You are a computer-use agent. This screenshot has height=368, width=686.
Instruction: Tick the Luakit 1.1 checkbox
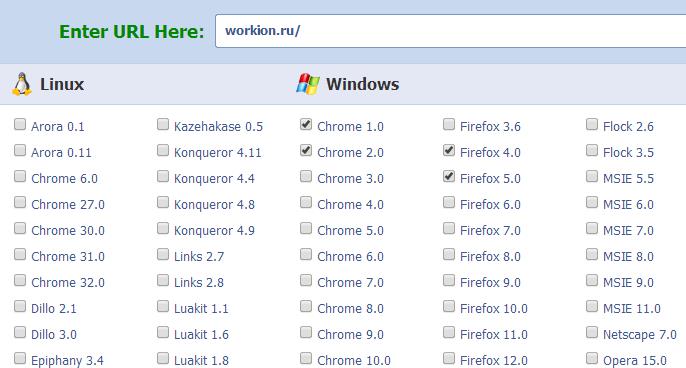(x=163, y=306)
